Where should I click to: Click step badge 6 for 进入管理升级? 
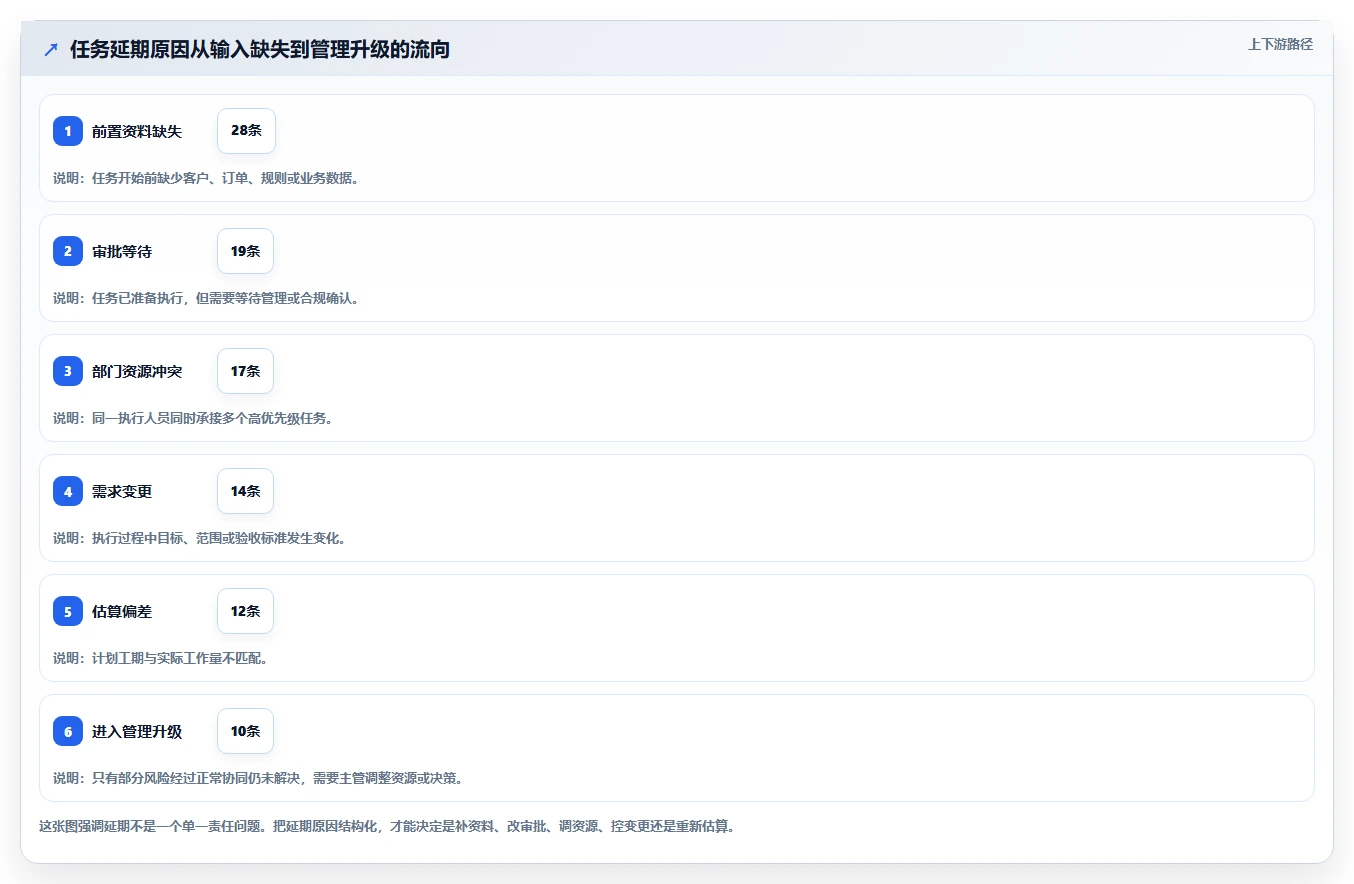[x=68, y=731]
